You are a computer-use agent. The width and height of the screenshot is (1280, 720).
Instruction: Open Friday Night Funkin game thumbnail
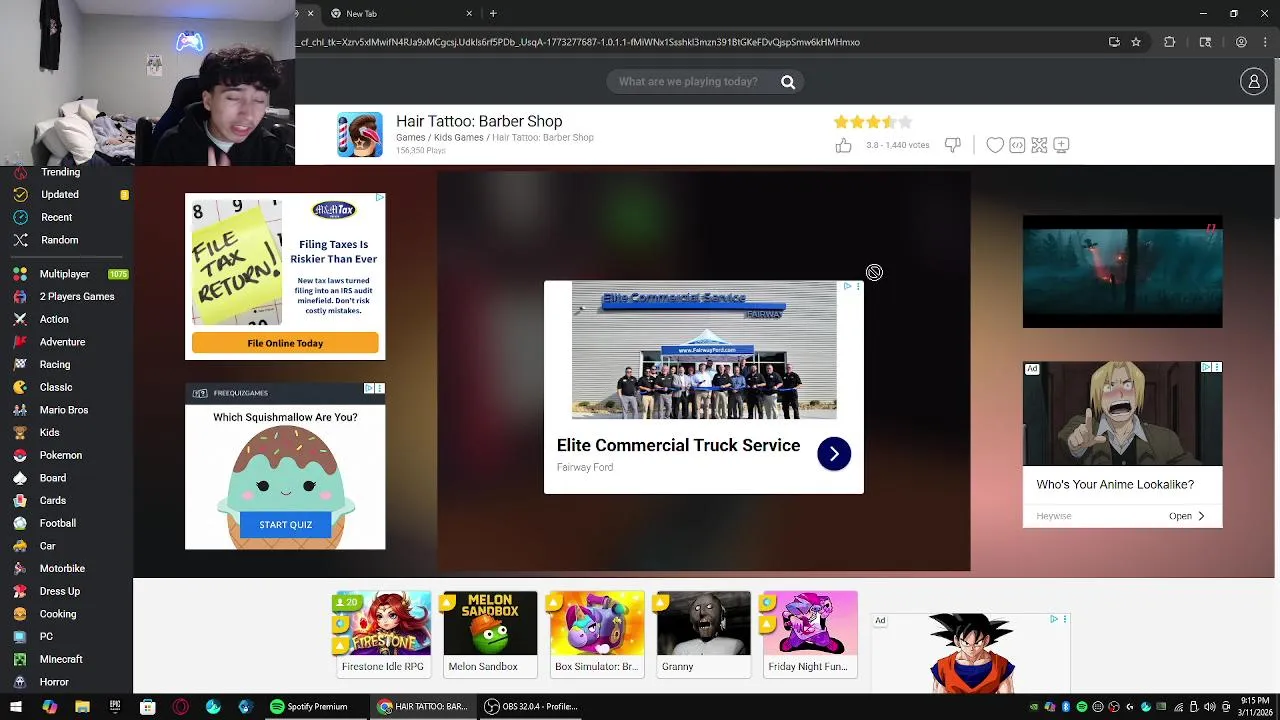click(x=810, y=634)
